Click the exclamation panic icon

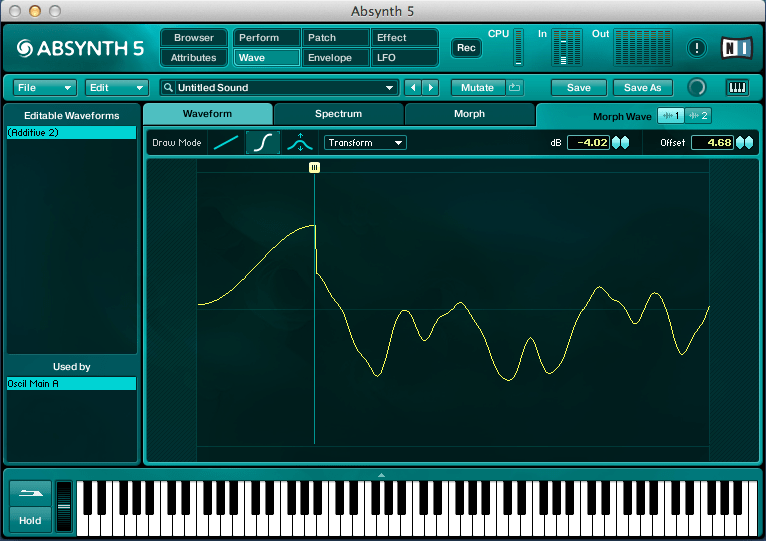coord(697,48)
